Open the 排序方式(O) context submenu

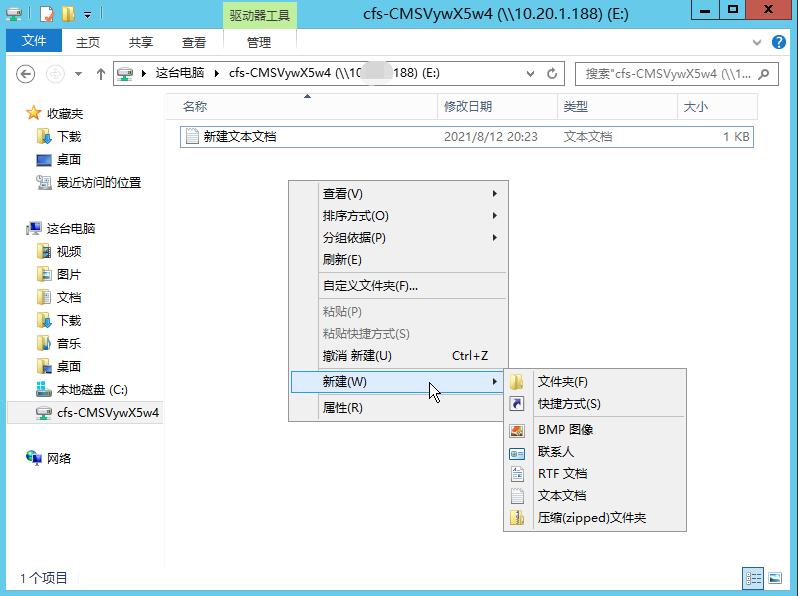(398, 216)
